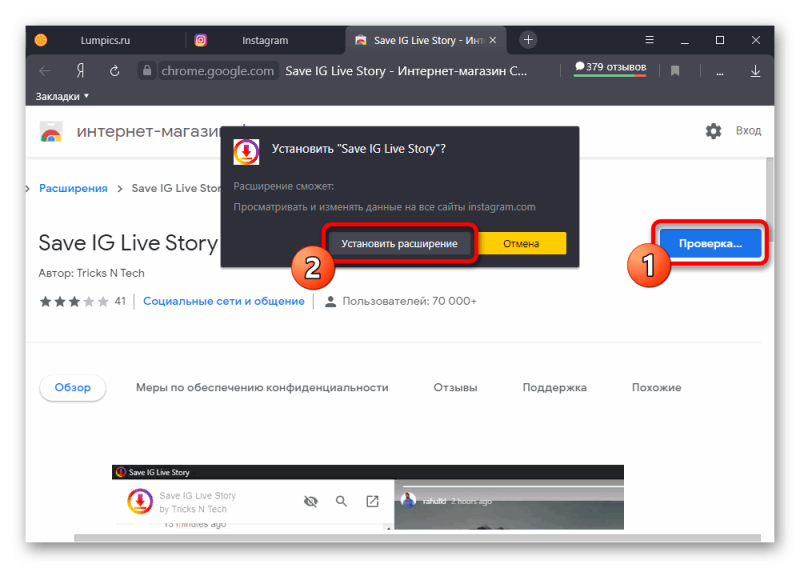
Task: Switch to the Instagram tab
Action: click(265, 40)
